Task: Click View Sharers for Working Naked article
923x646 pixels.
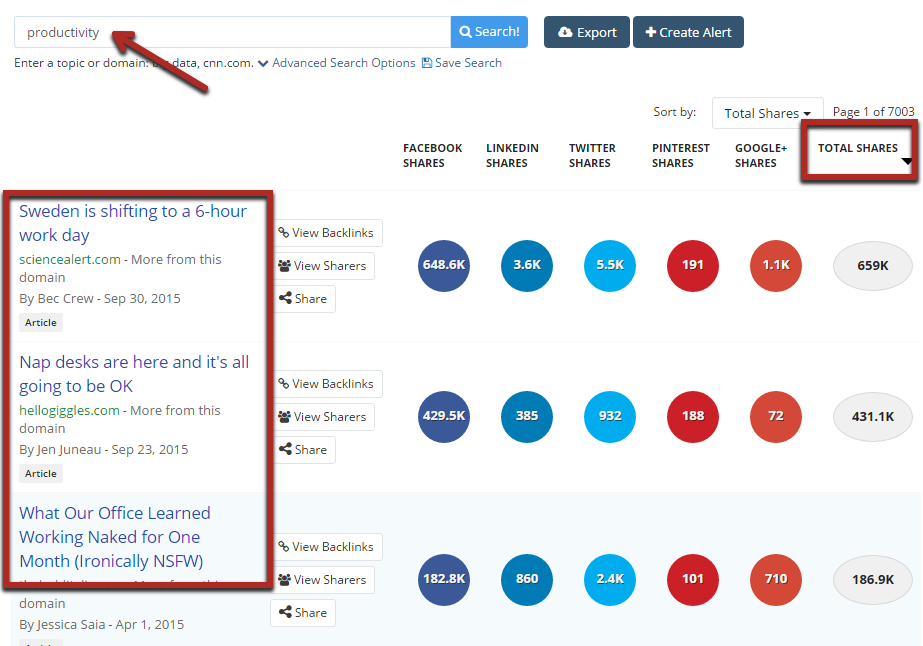Action: pyautogui.click(x=323, y=580)
